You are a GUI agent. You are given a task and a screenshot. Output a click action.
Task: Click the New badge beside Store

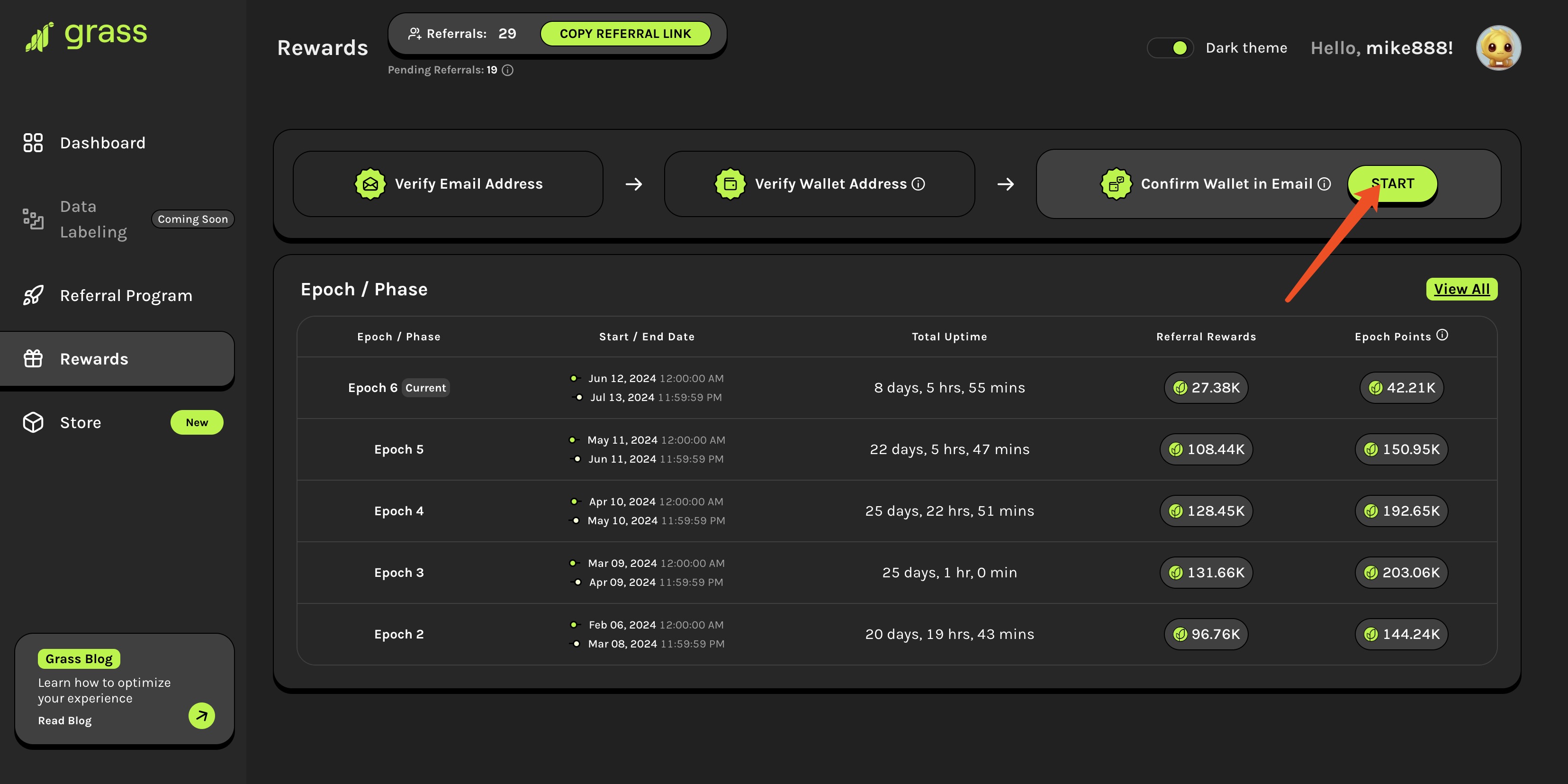[197, 422]
